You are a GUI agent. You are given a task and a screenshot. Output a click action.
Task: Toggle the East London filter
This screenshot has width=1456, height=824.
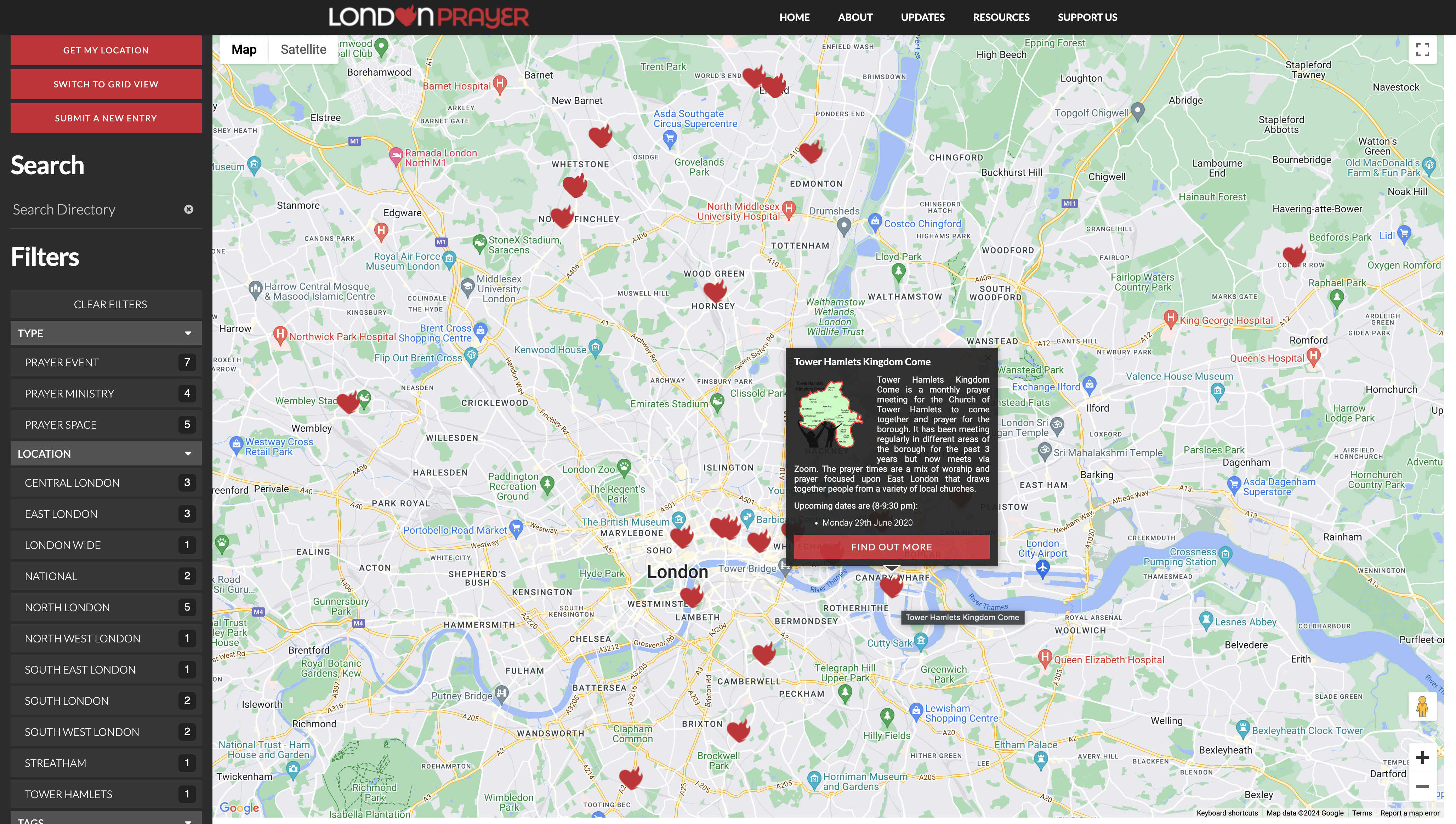tap(106, 514)
